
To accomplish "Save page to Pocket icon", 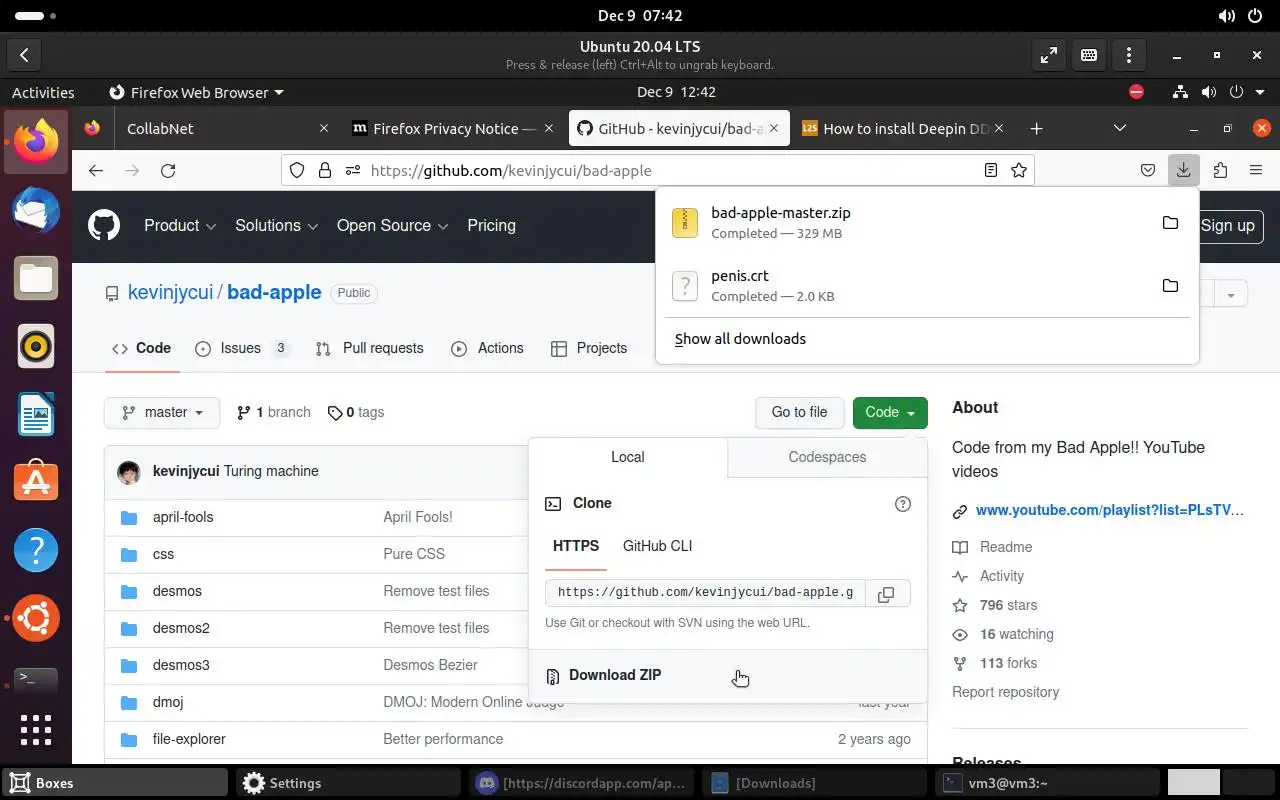I will tap(1148, 170).
